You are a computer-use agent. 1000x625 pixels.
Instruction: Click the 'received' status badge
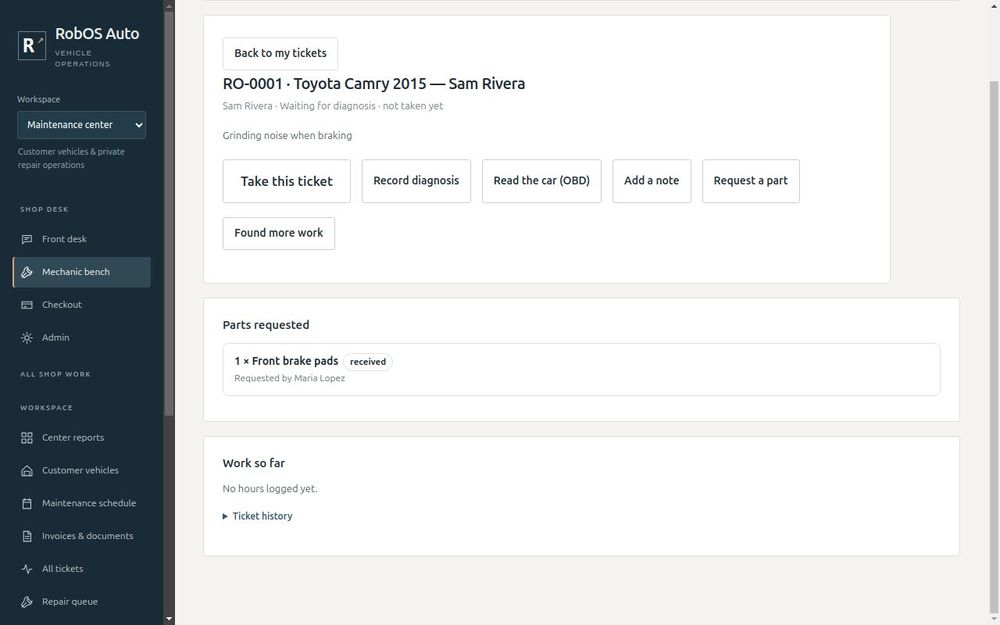(368, 362)
